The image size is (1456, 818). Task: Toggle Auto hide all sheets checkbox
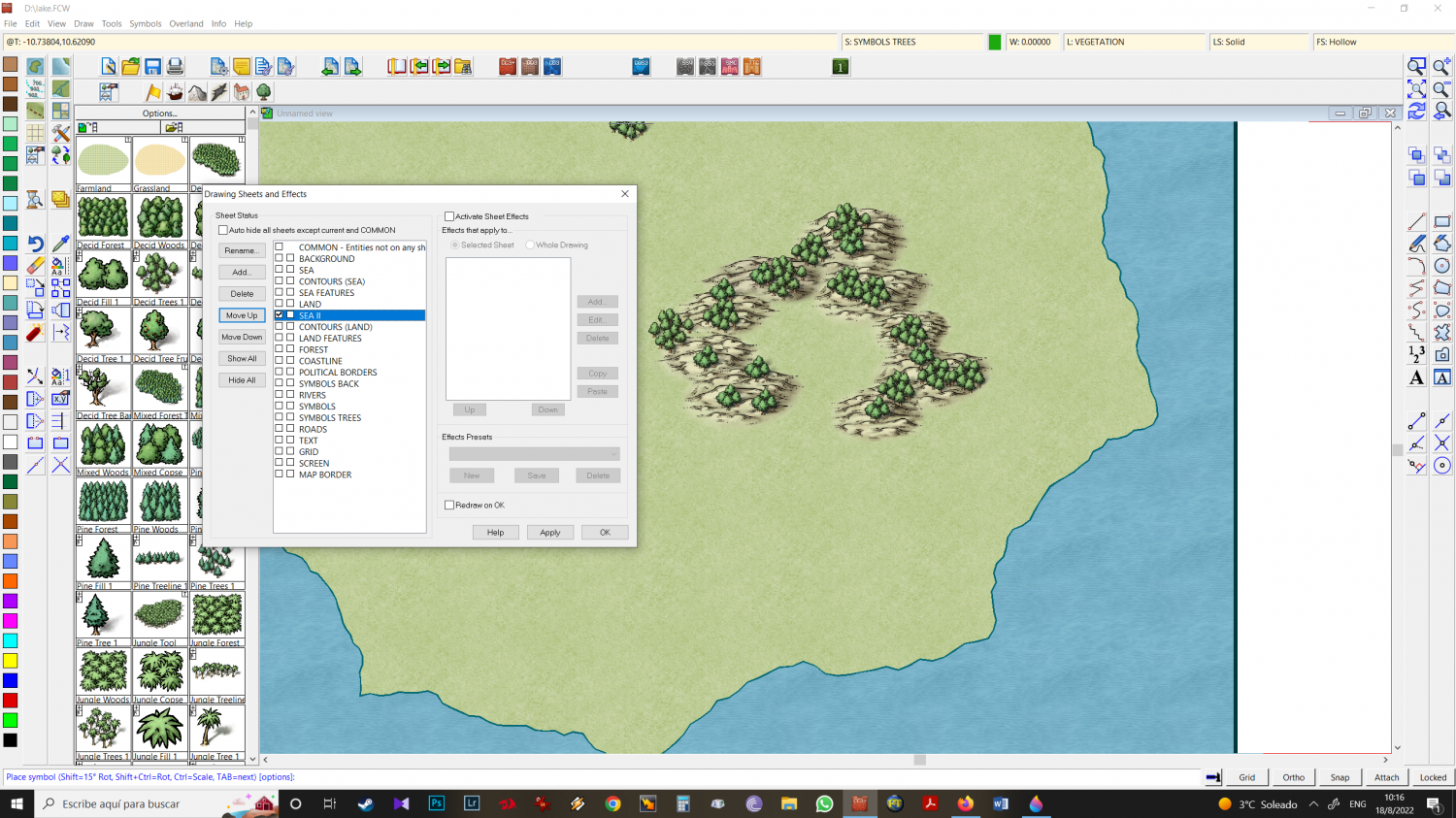pyautogui.click(x=223, y=230)
